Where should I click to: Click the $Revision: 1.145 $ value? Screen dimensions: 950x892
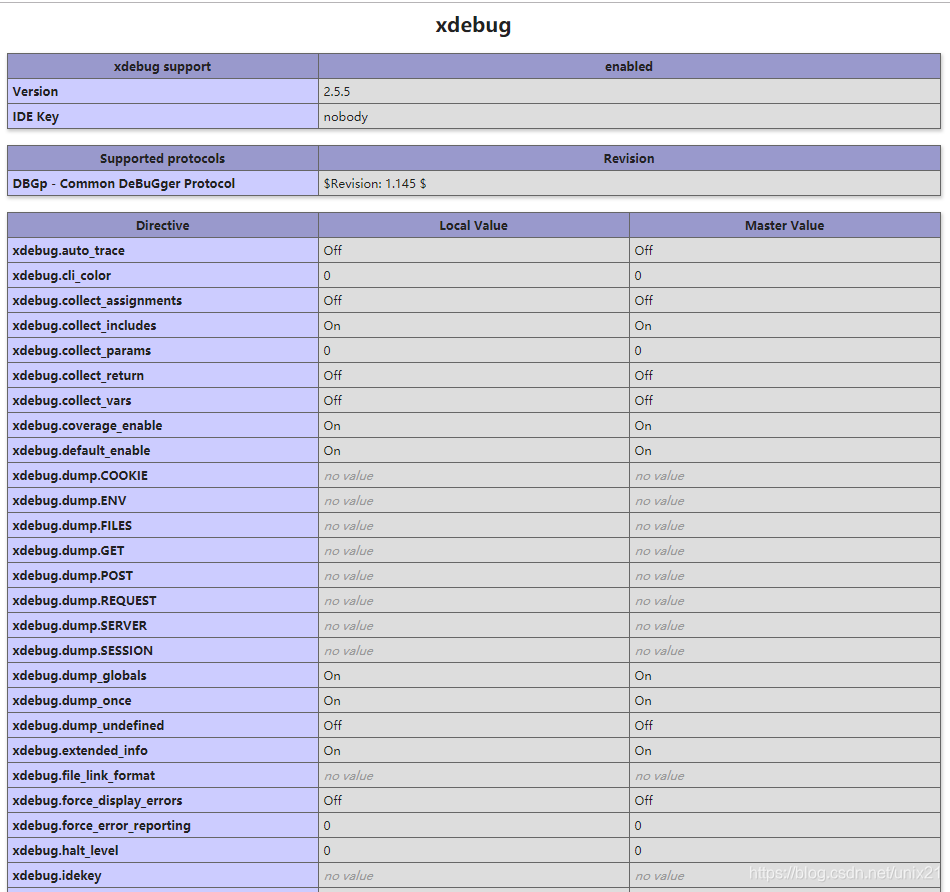[375, 184]
